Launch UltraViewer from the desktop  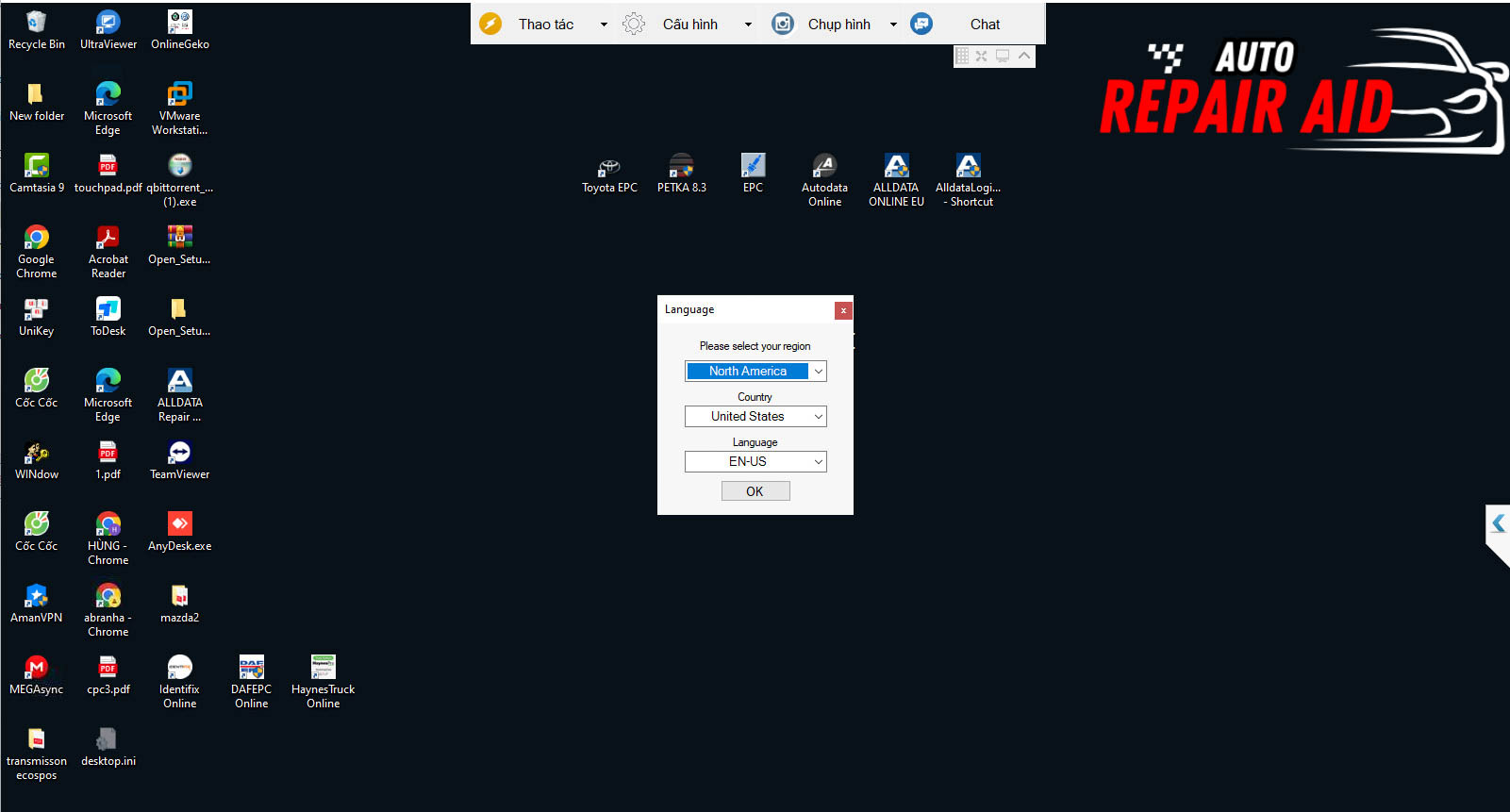[108, 30]
